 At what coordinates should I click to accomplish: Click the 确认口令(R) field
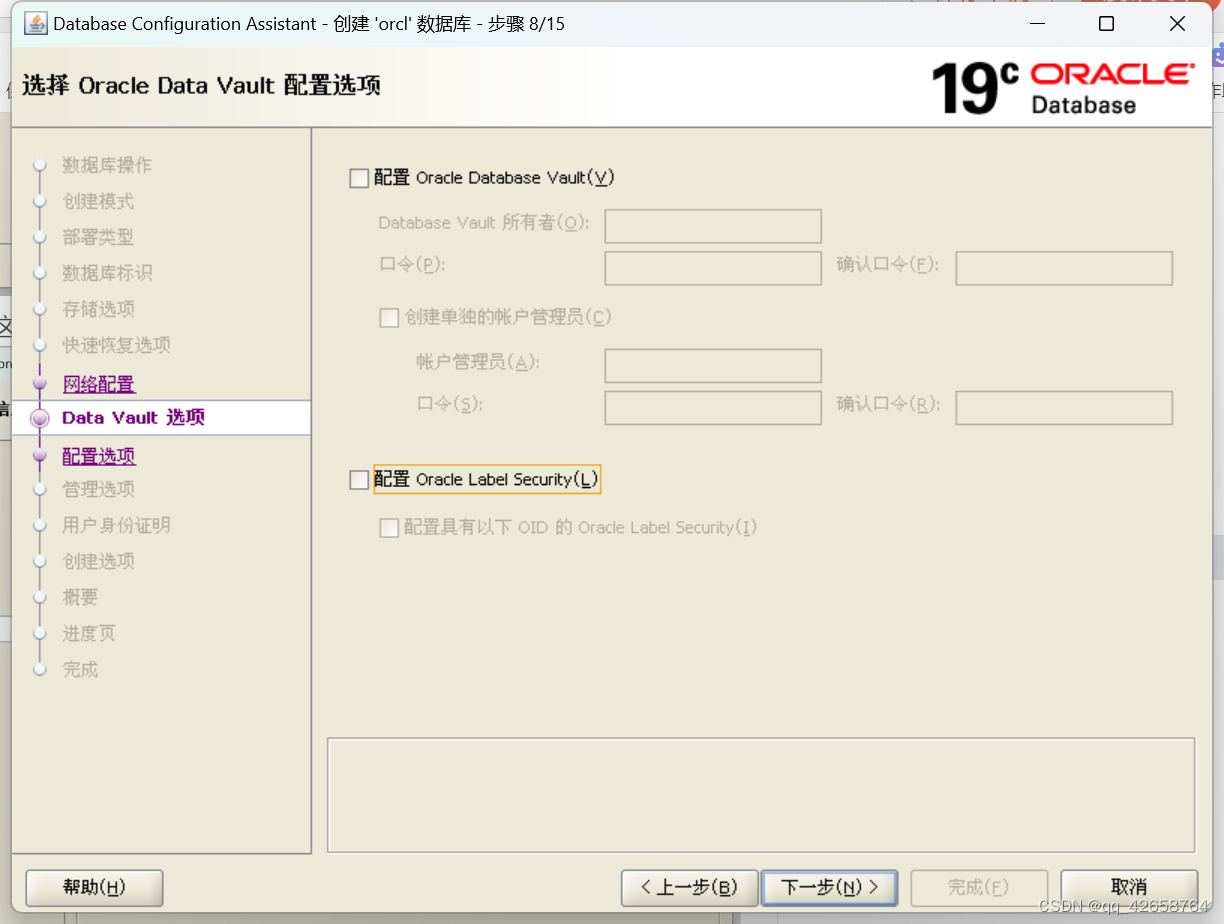(1064, 408)
